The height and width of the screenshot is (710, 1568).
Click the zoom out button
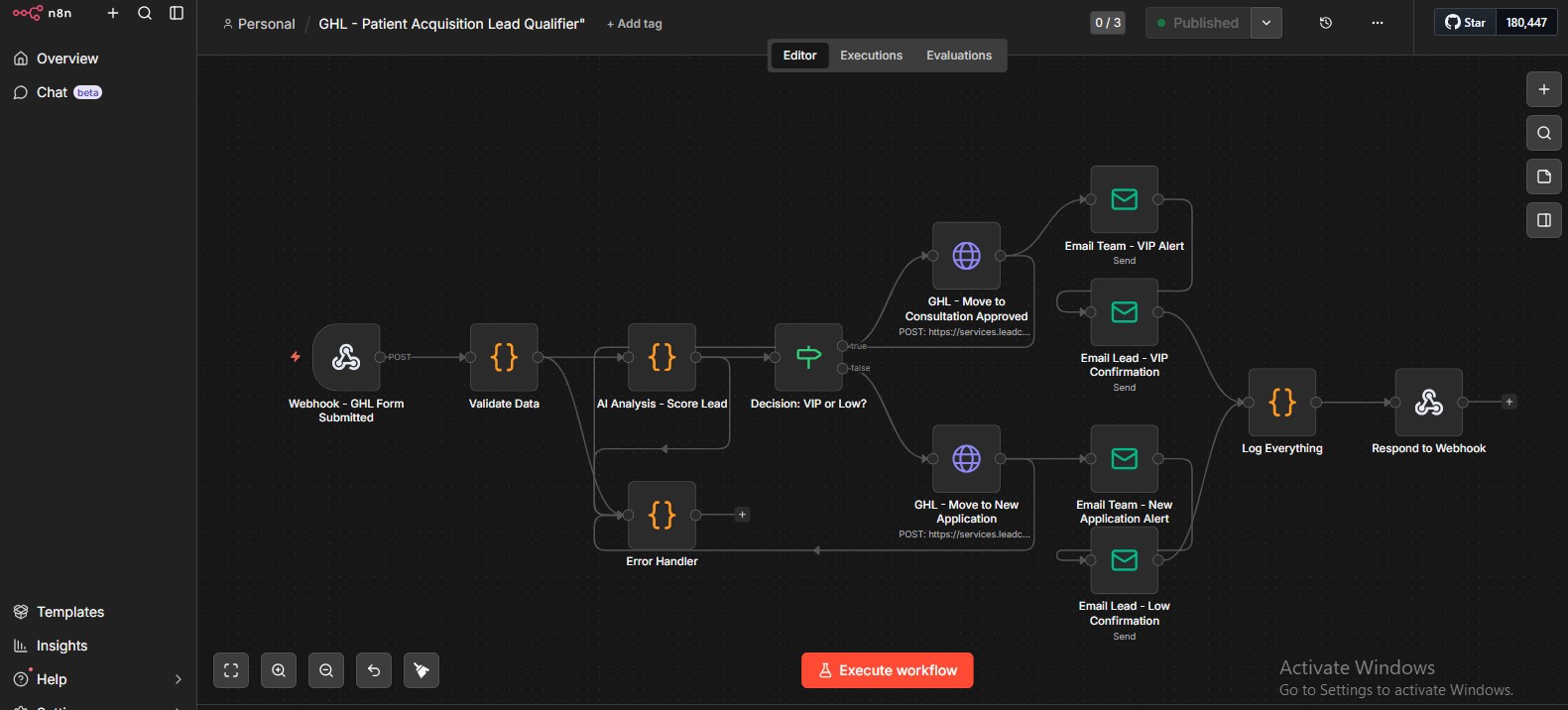pyautogui.click(x=326, y=670)
